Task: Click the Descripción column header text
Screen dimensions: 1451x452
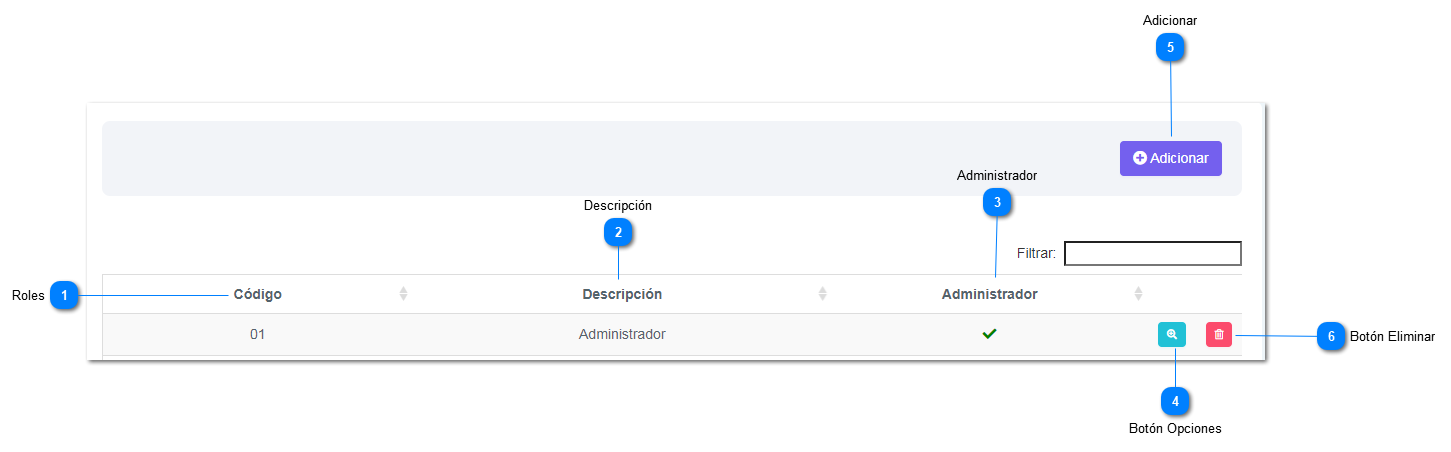Action: pos(622,294)
